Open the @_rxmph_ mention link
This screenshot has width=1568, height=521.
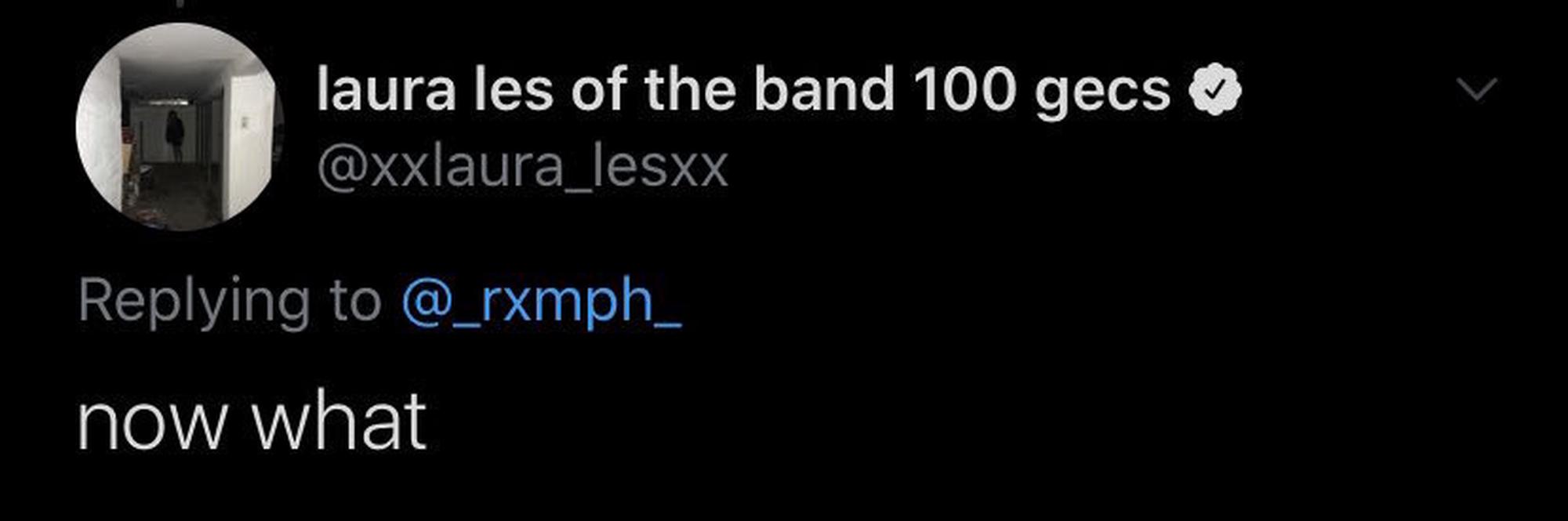(541, 301)
